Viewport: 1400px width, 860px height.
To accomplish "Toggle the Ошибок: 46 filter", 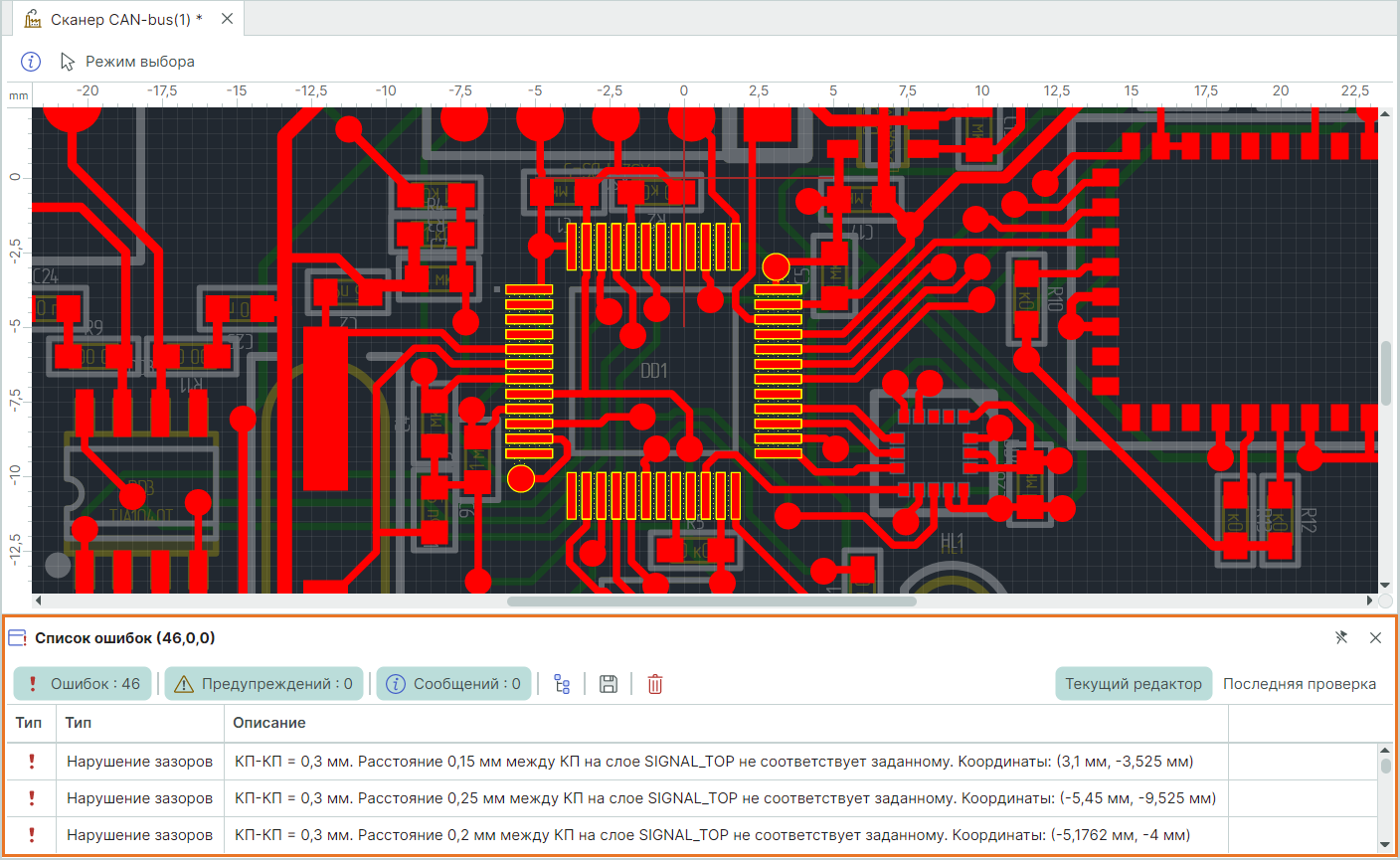I will pos(83,684).
